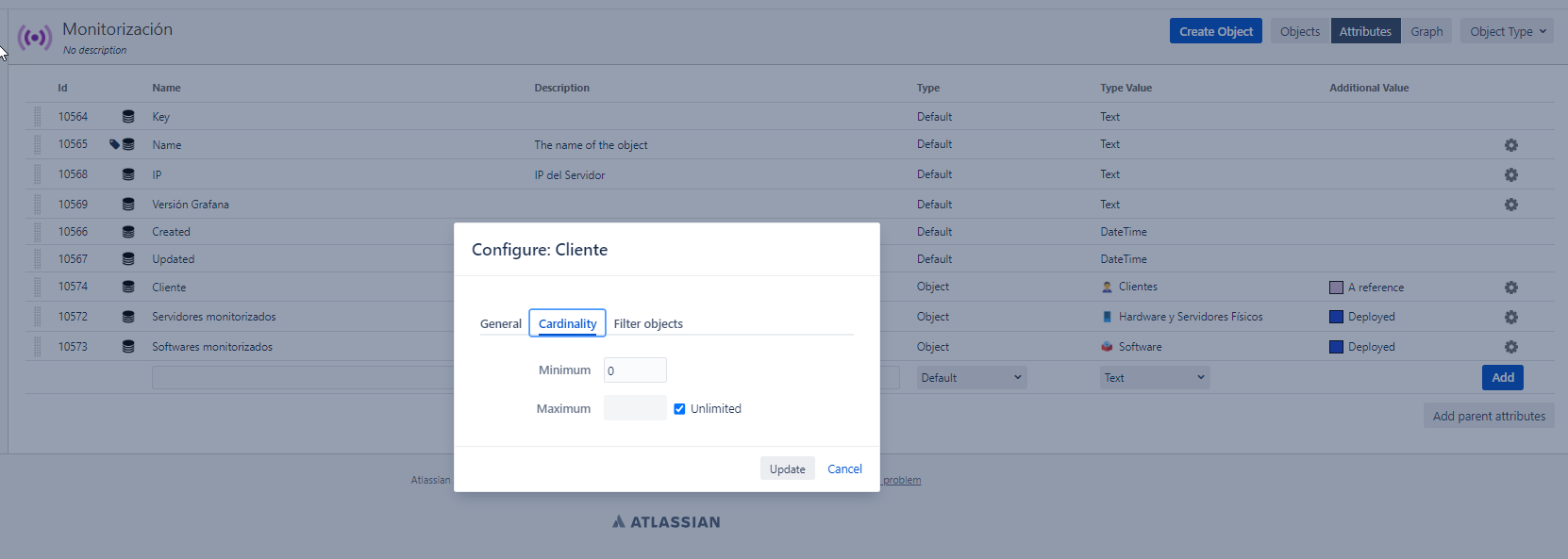Click the Add attribute button
Viewport: 1568px width, 559px height.
[x=1503, y=377]
